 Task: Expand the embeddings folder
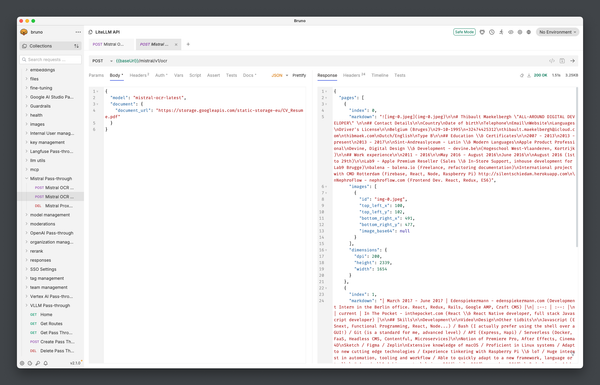42,70
